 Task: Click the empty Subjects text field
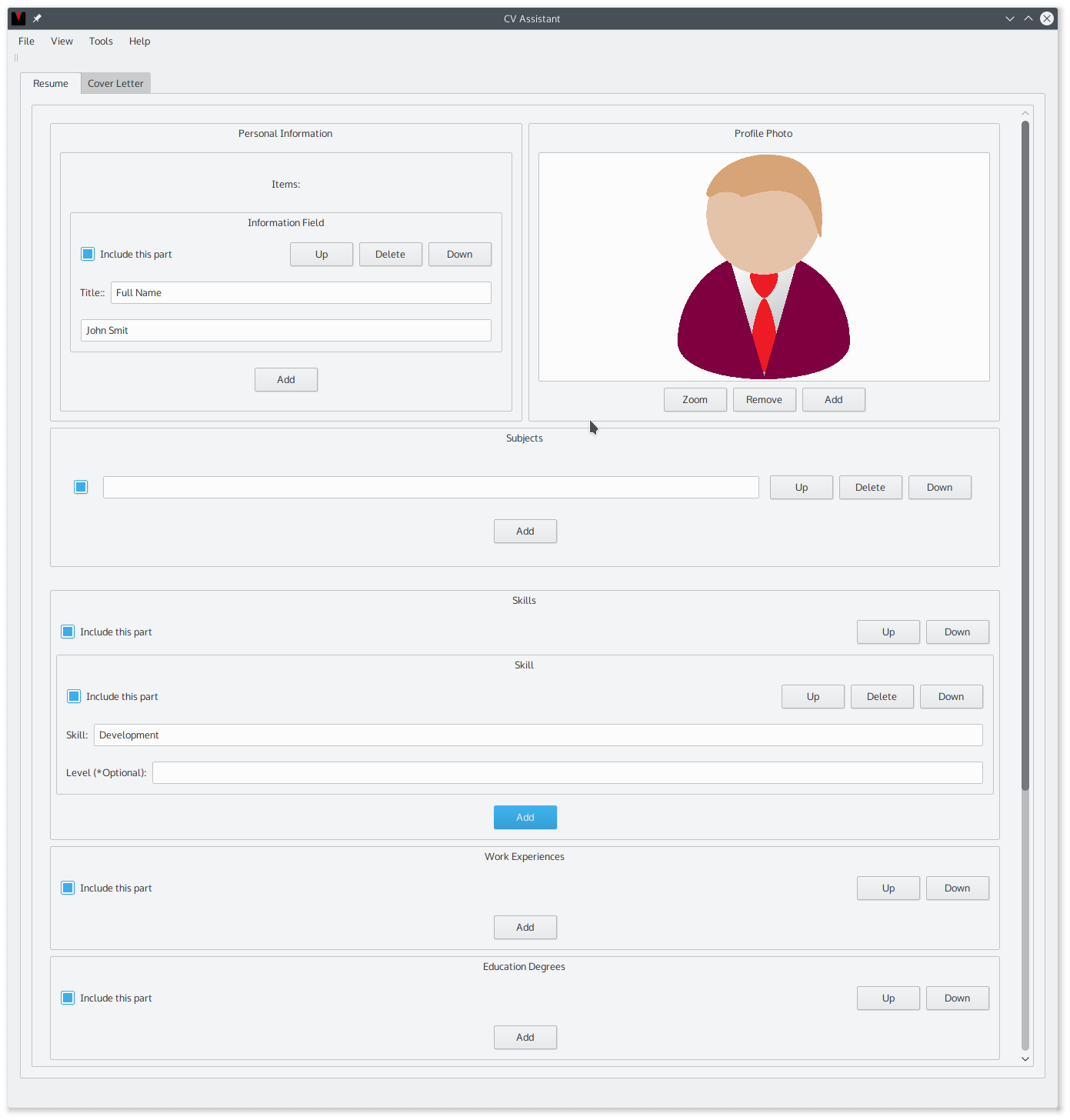tap(431, 488)
